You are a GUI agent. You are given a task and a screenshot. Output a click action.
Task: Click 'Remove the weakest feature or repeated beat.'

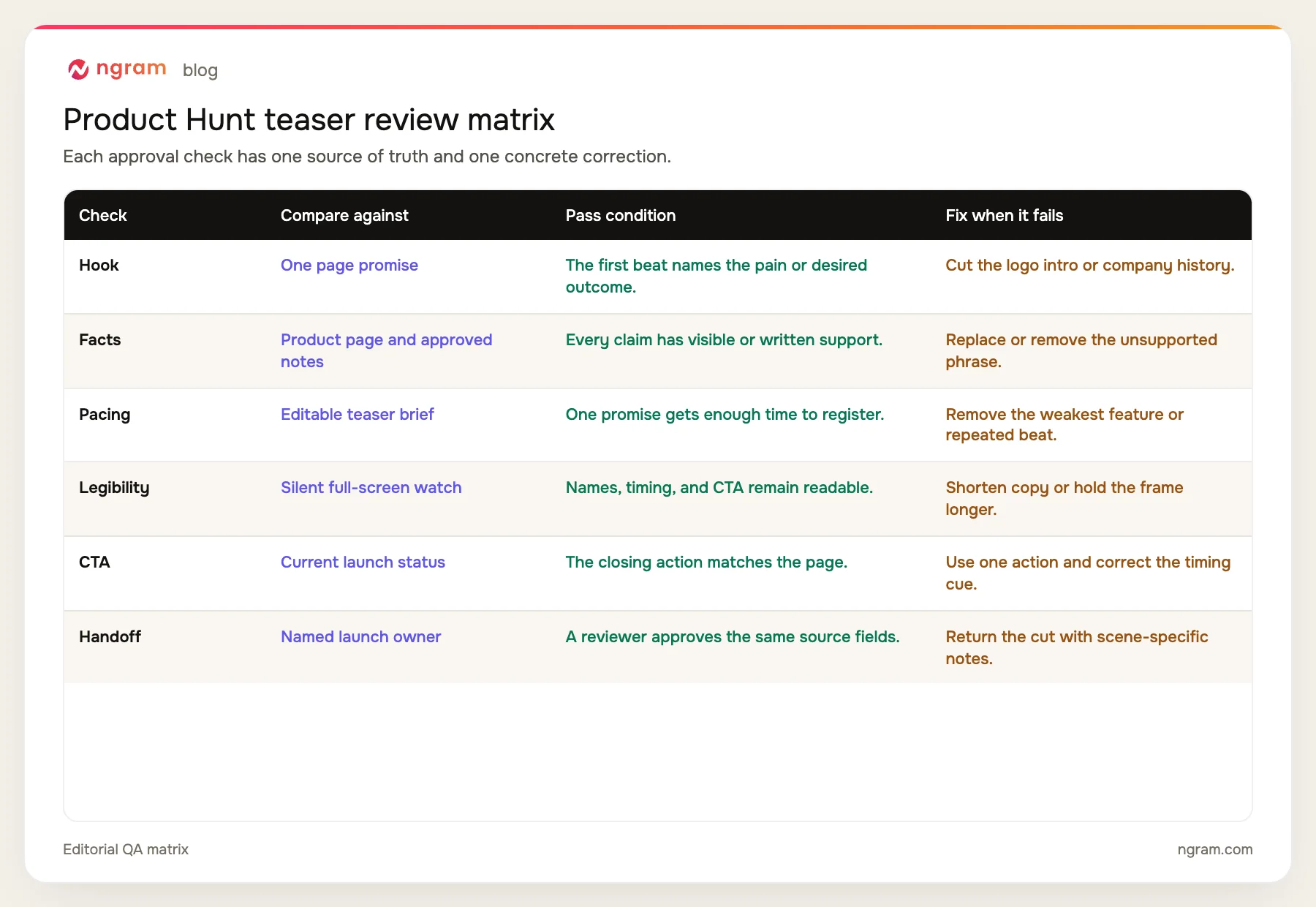coord(1064,424)
